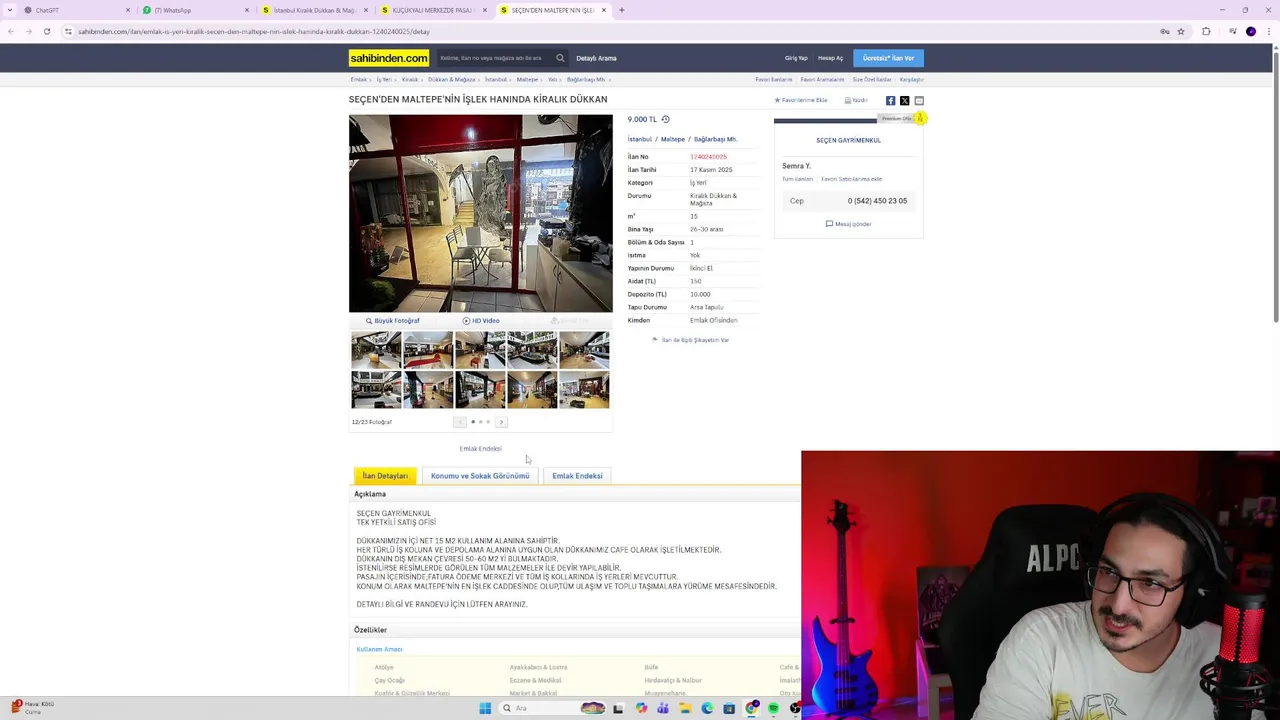This screenshot has width=1280, height=720.
Task: Click listing number 1240240025
Action: (708, 157)
